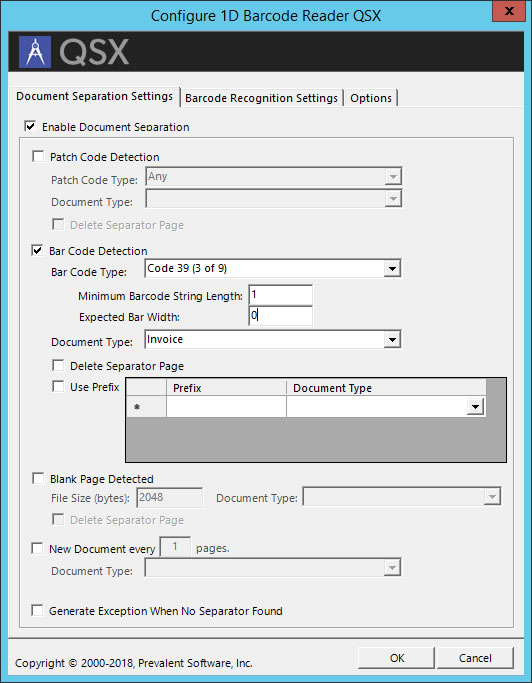Click the empty Prefix cell in grid
The image size is (532, 683).
click(x=226, y=407)
